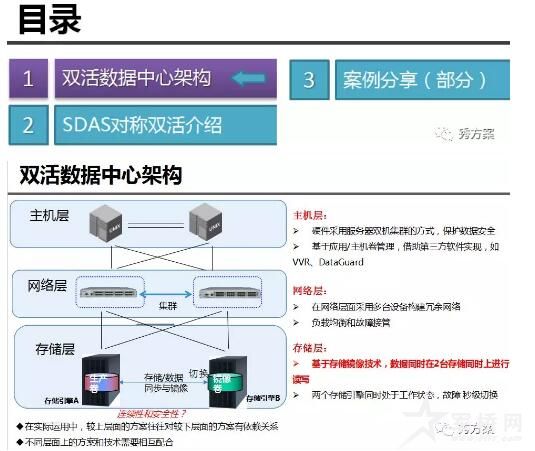Click the 存储/数据同步与镜像 label
The width and height of the screenshot is (535, 451).
[x=166, y=383]
